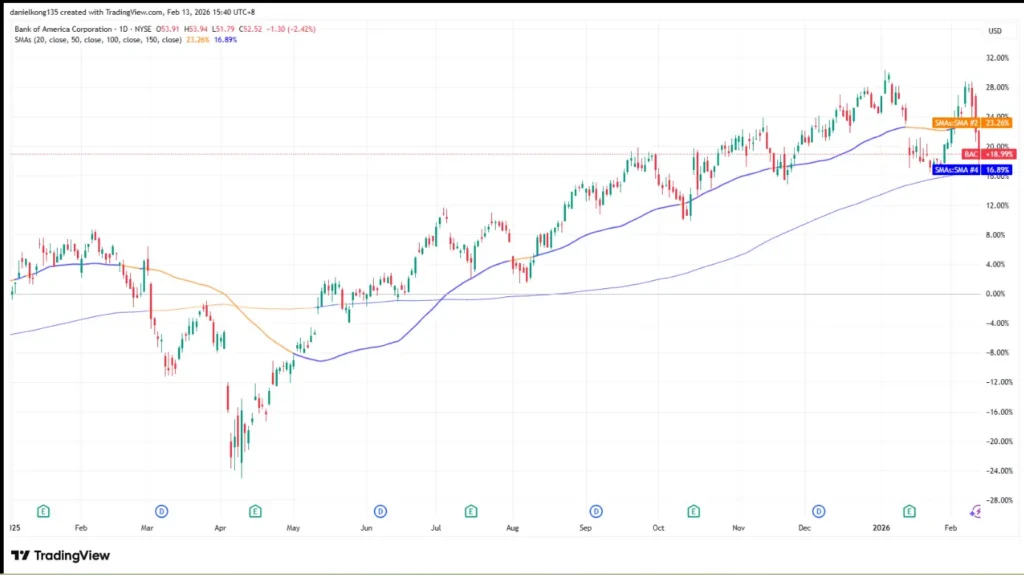Click the 8.00% axis label
The height and width of the screenshot is (575, 1024).
996,235
